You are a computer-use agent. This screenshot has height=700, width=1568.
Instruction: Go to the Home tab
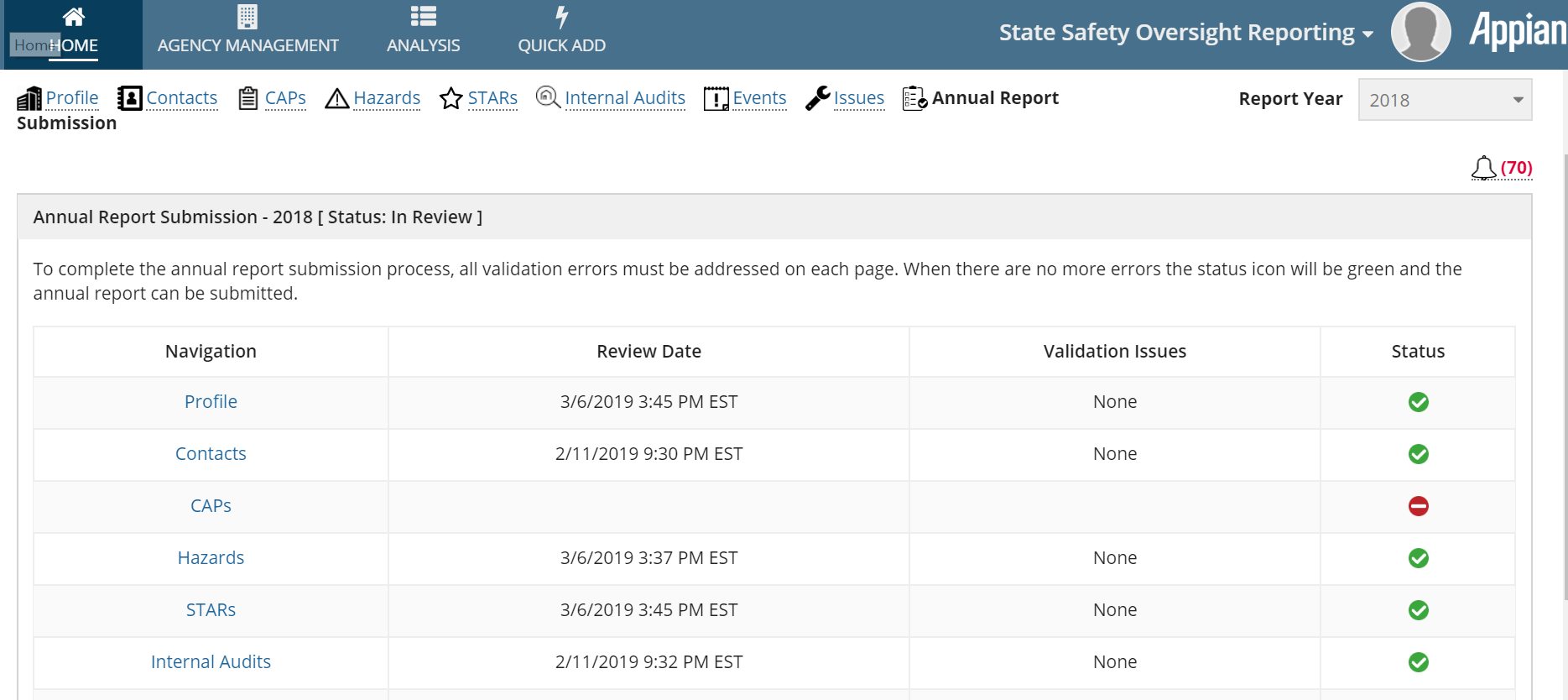tap(73, 33)
